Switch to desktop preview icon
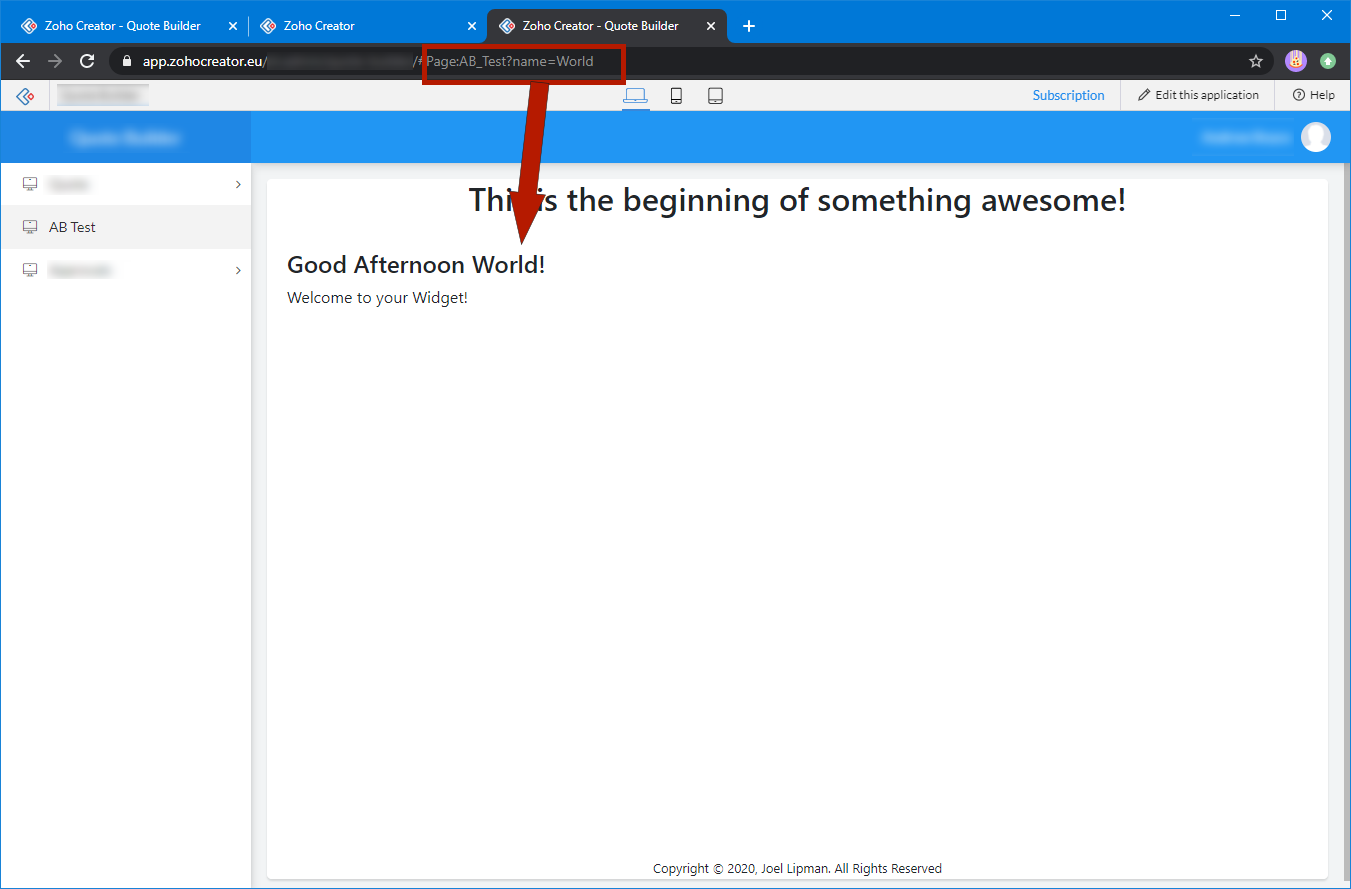 635,96
